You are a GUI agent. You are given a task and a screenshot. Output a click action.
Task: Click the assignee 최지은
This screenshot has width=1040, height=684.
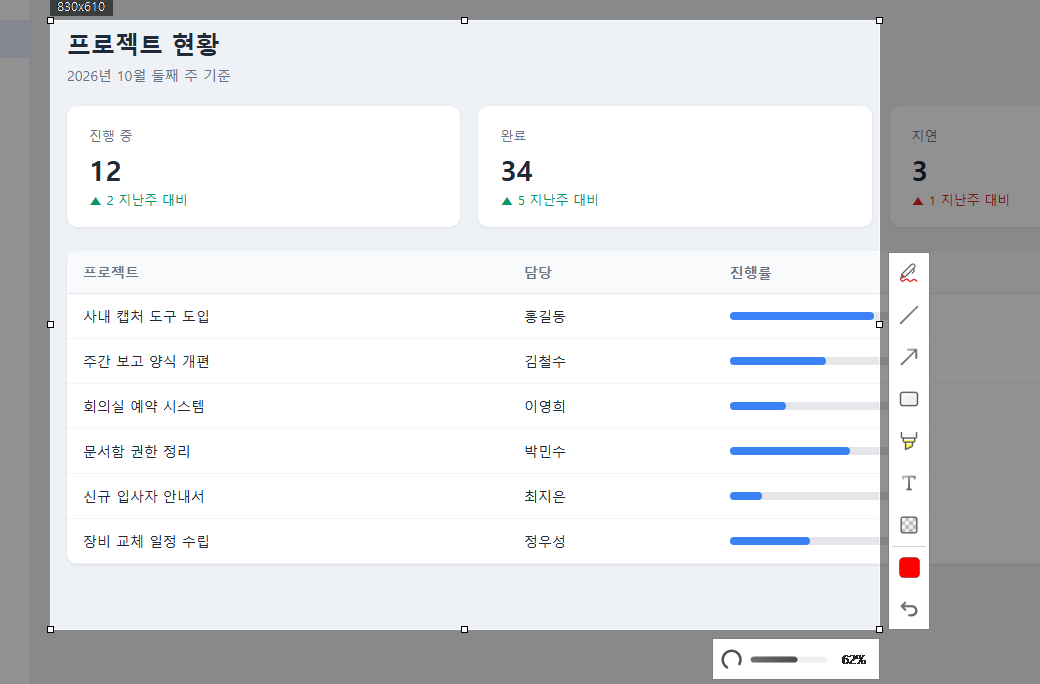pos(545,496)
